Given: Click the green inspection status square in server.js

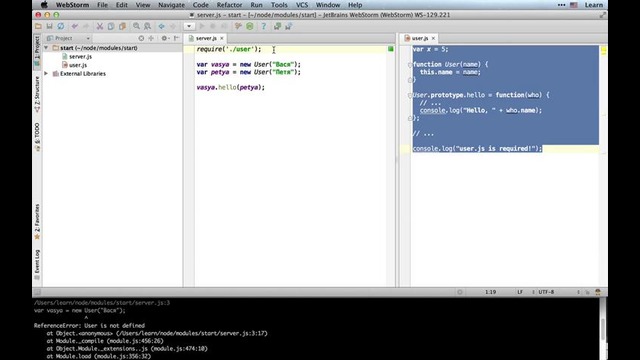Looking at the screenshot, I should point(391,49).
